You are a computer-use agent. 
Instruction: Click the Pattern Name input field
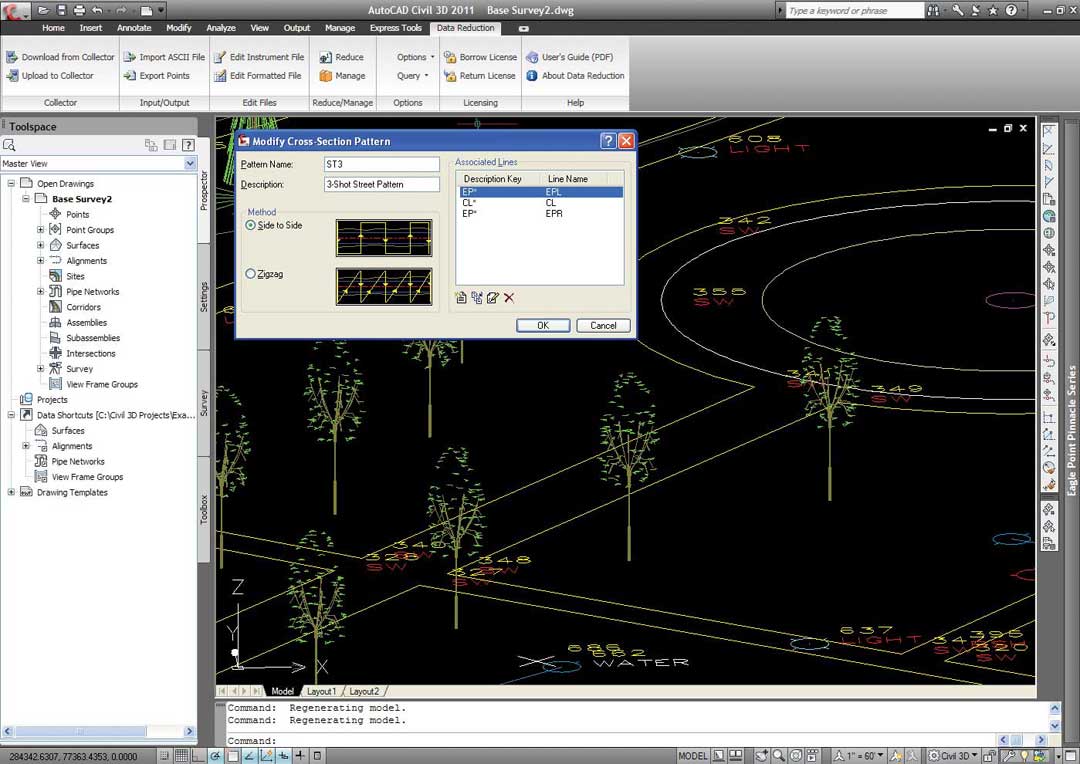(381, 164)
